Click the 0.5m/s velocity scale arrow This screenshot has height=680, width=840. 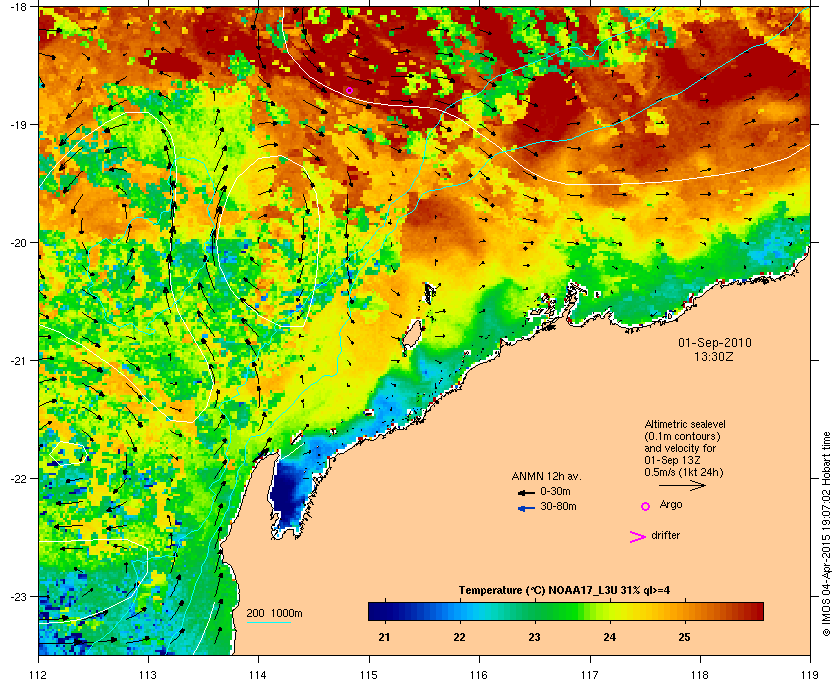(x=682, y=485)
